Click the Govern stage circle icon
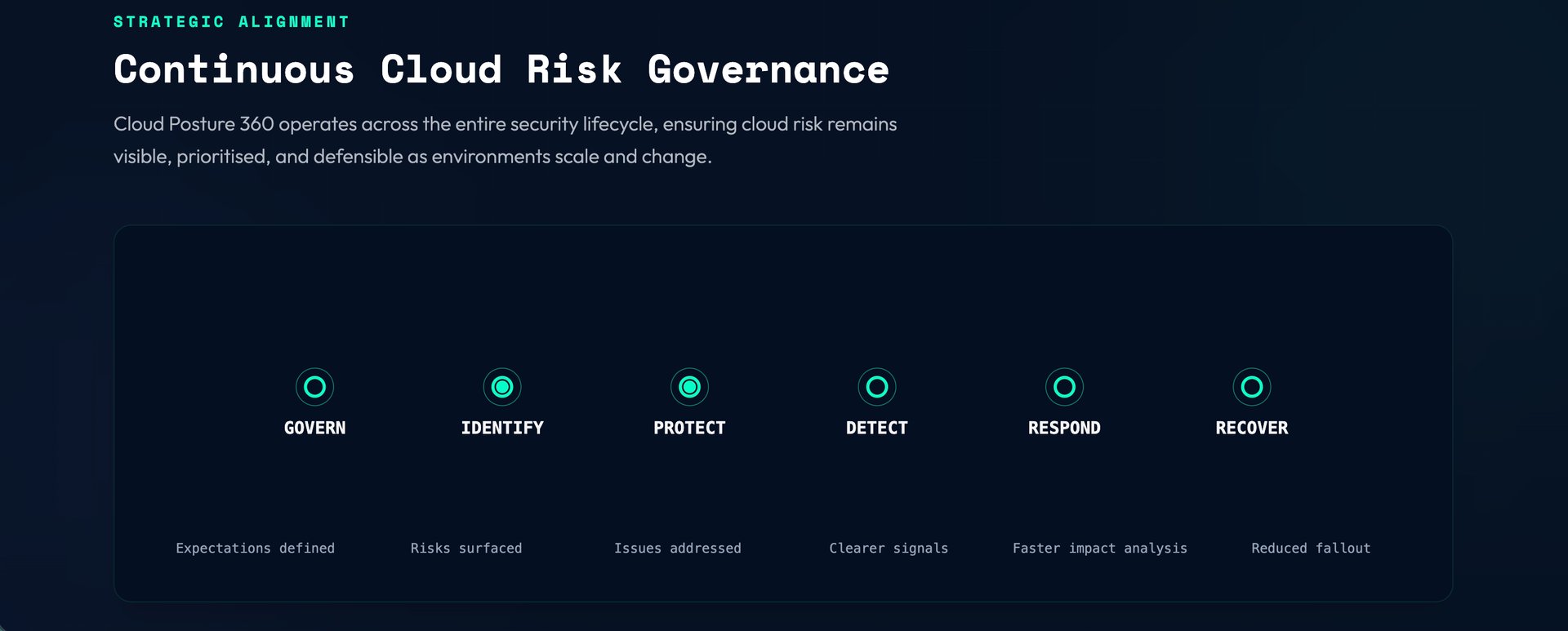The width and height of the screenshot is (1568, 631). point(314,387)
